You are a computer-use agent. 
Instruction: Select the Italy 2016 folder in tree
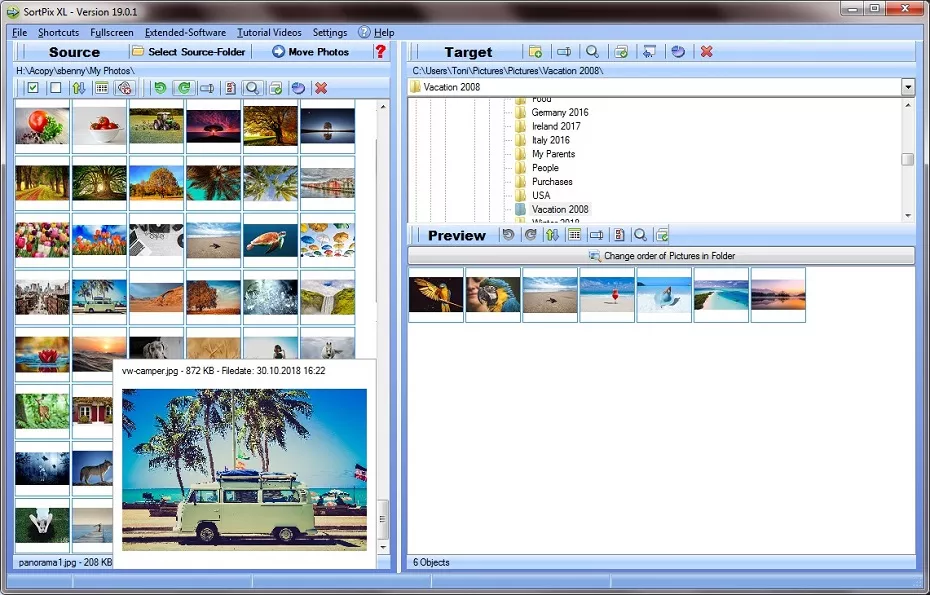pos(550,140)
